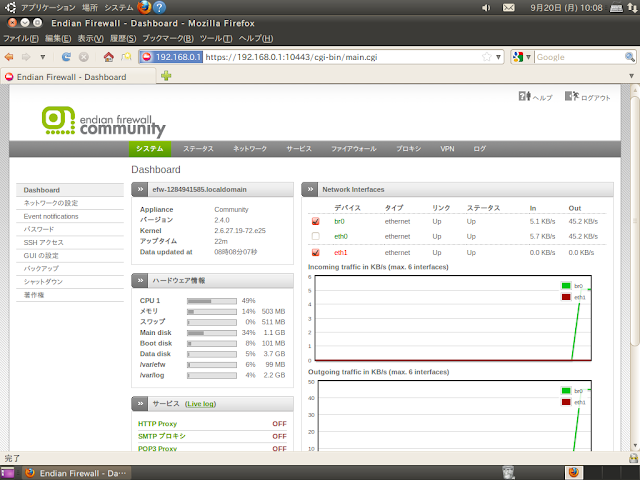Viewport: 640px width, 480px height.
Task: Click the Google search input field
Action: pyautogui.click(x=580, y=57)
